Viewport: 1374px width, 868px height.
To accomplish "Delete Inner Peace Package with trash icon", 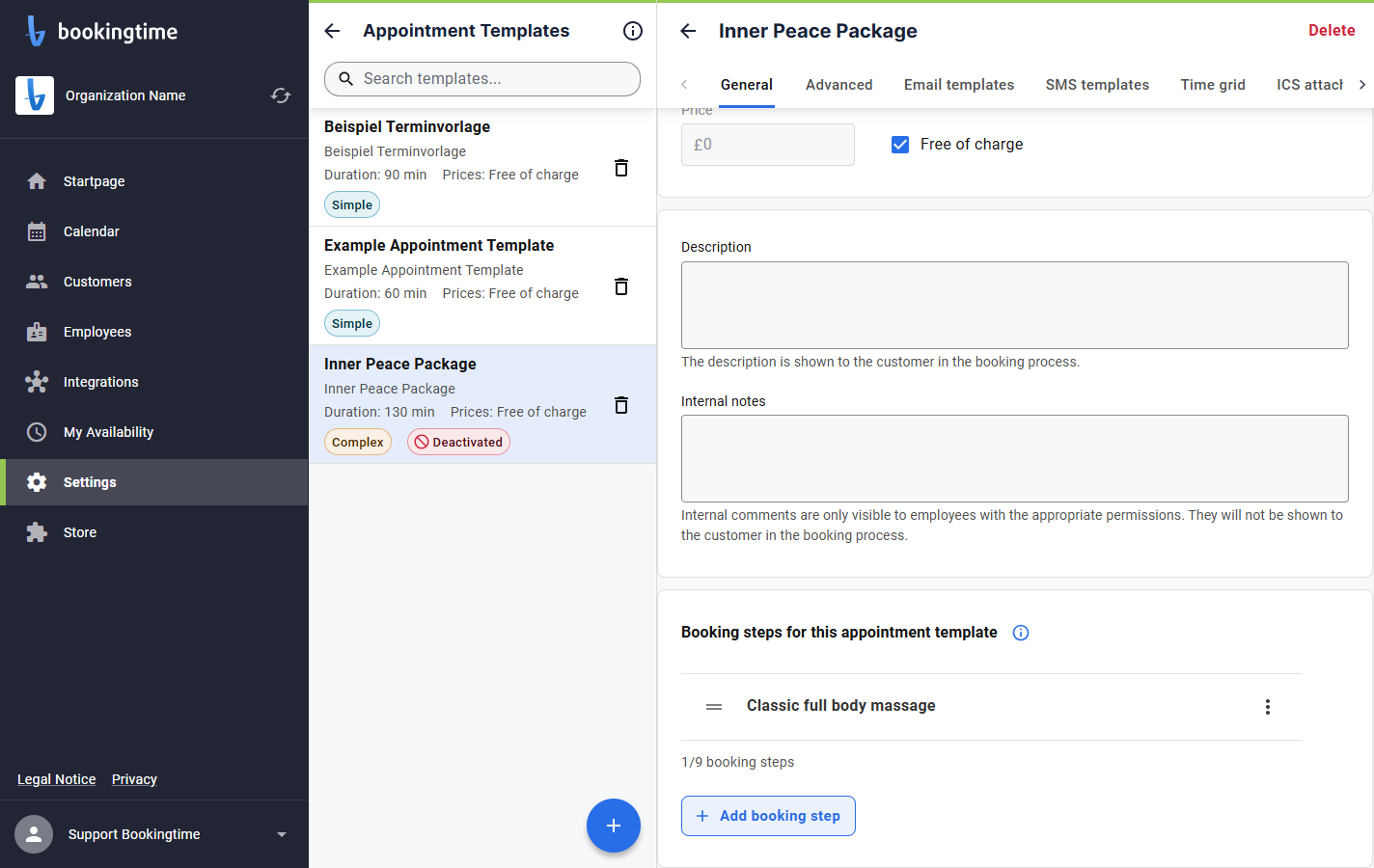I will coord(621,405).
